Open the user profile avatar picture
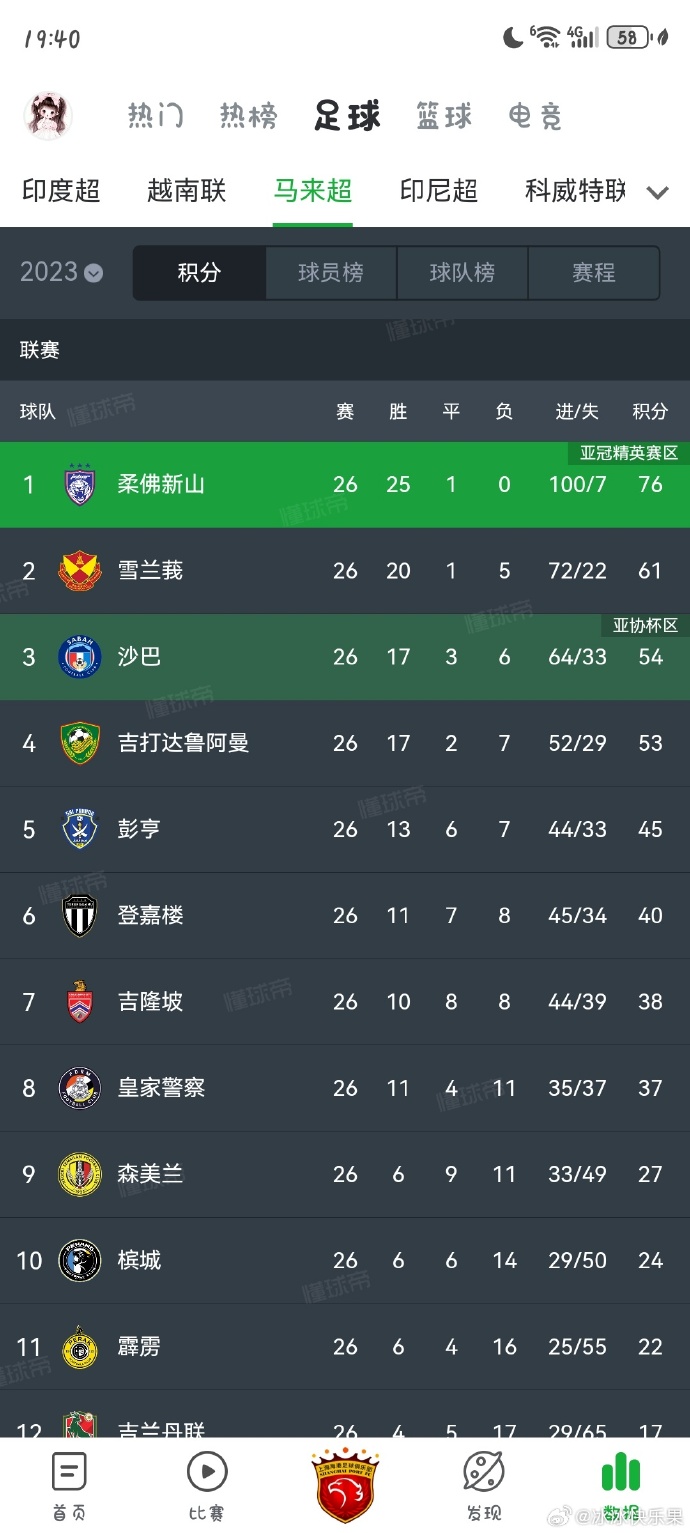Viewport: 690px width, 1533px height. point(47,115)
